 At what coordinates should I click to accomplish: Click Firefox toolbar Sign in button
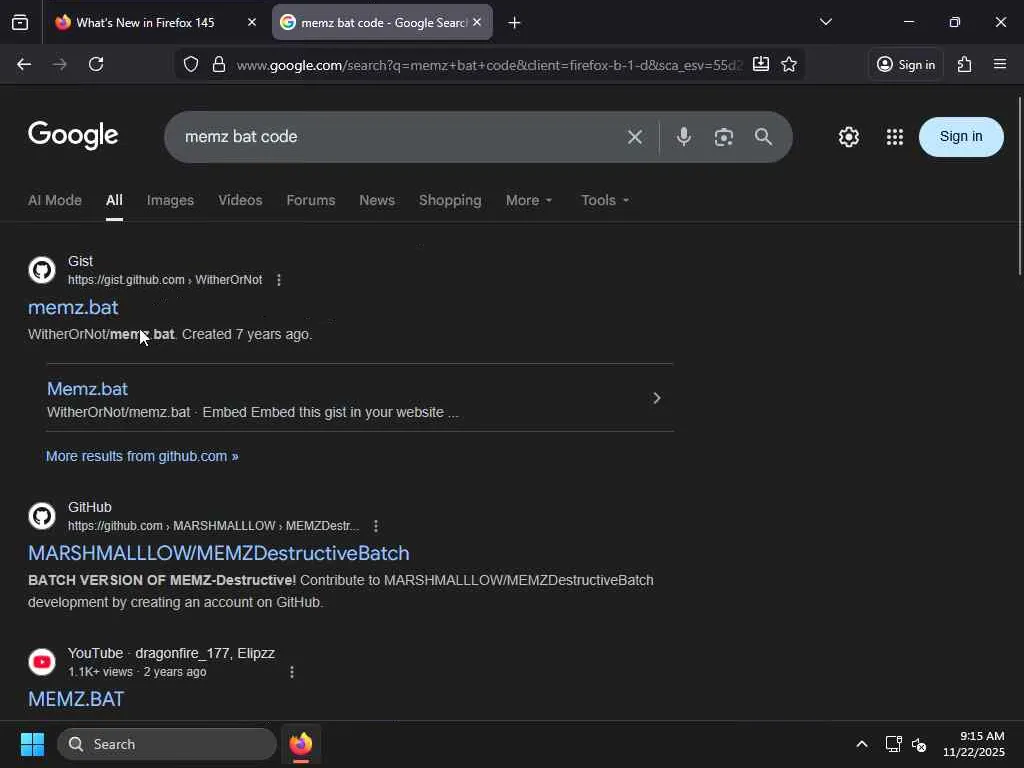pos(905,64)
